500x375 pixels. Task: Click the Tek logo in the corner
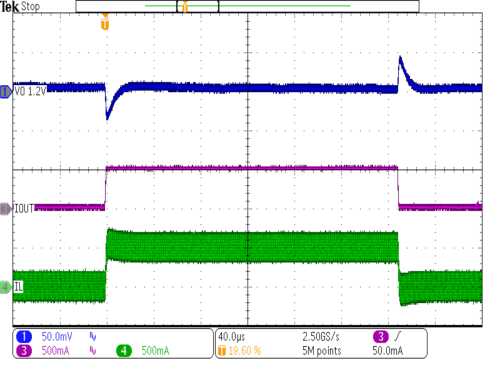10,7
